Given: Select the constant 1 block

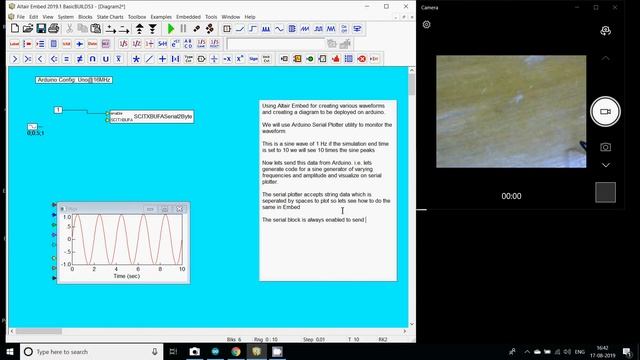Looking at the screenshot, I should pos(58,110).
